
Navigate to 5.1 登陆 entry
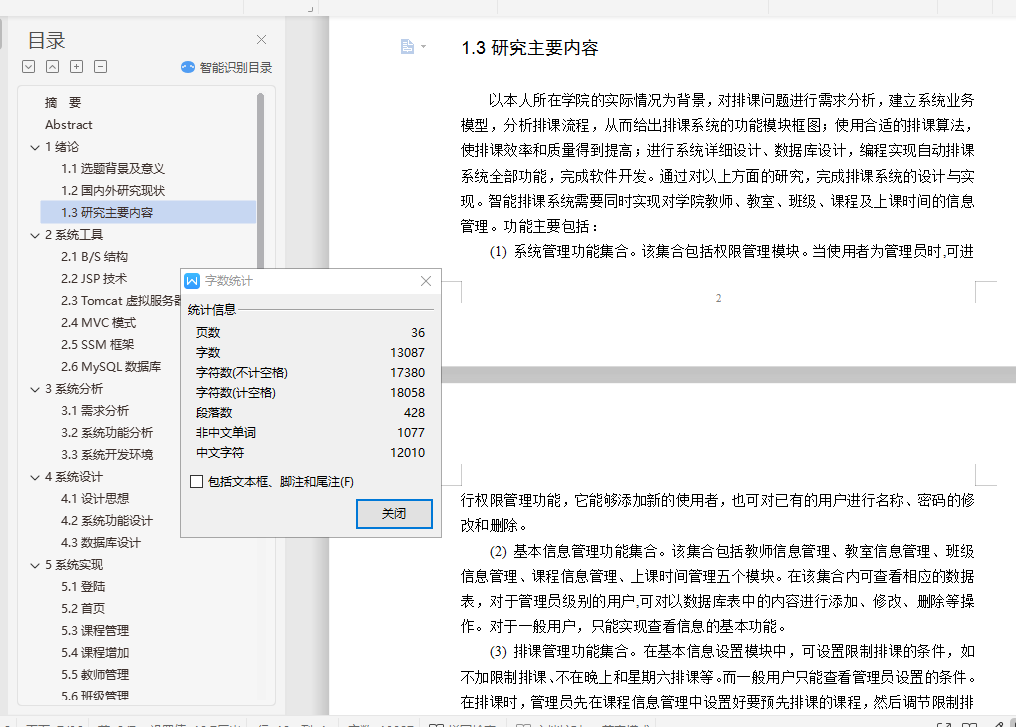83,586
